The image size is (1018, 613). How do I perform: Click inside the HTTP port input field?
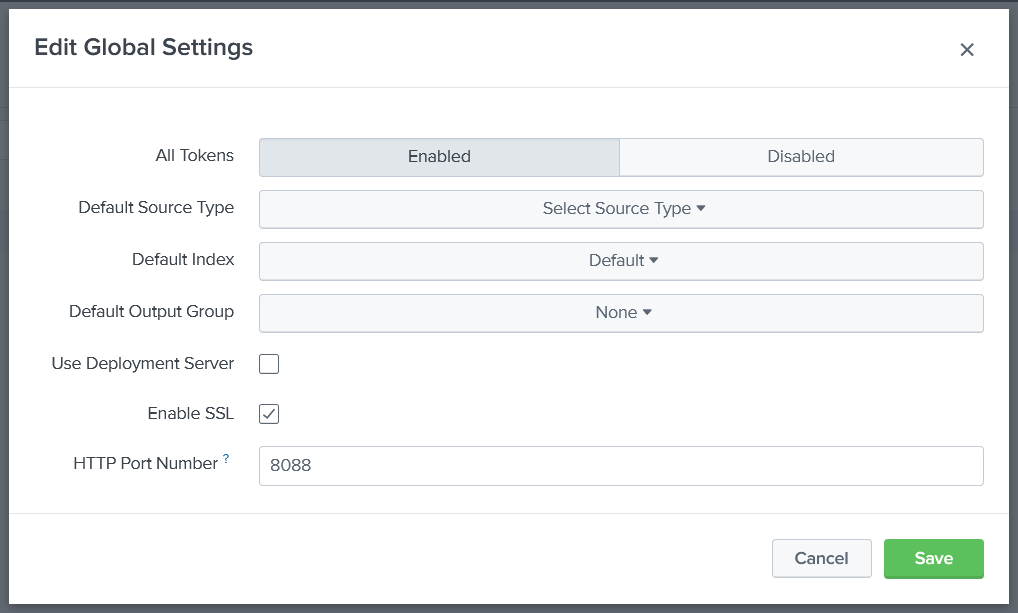[620, 465]
